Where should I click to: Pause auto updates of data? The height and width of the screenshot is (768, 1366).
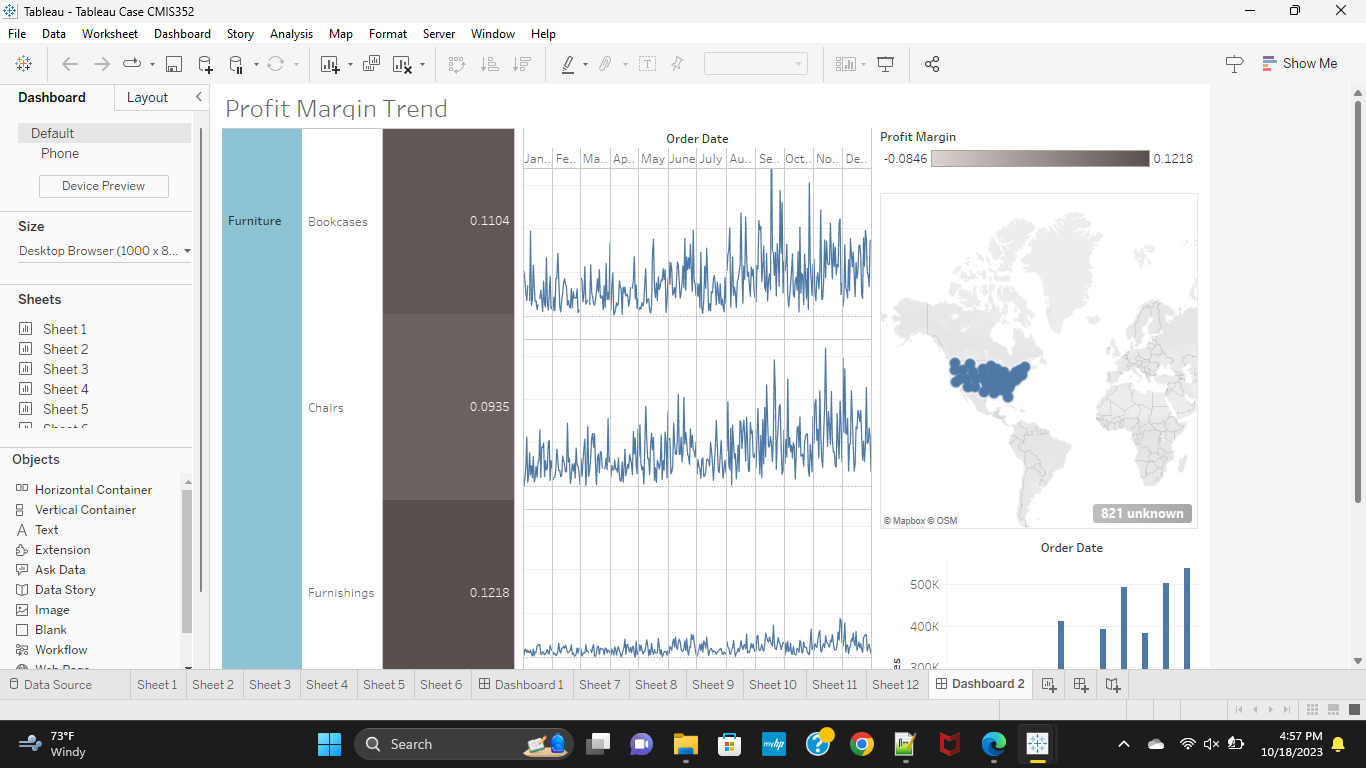pyautogui.click(x=236, y=64)
